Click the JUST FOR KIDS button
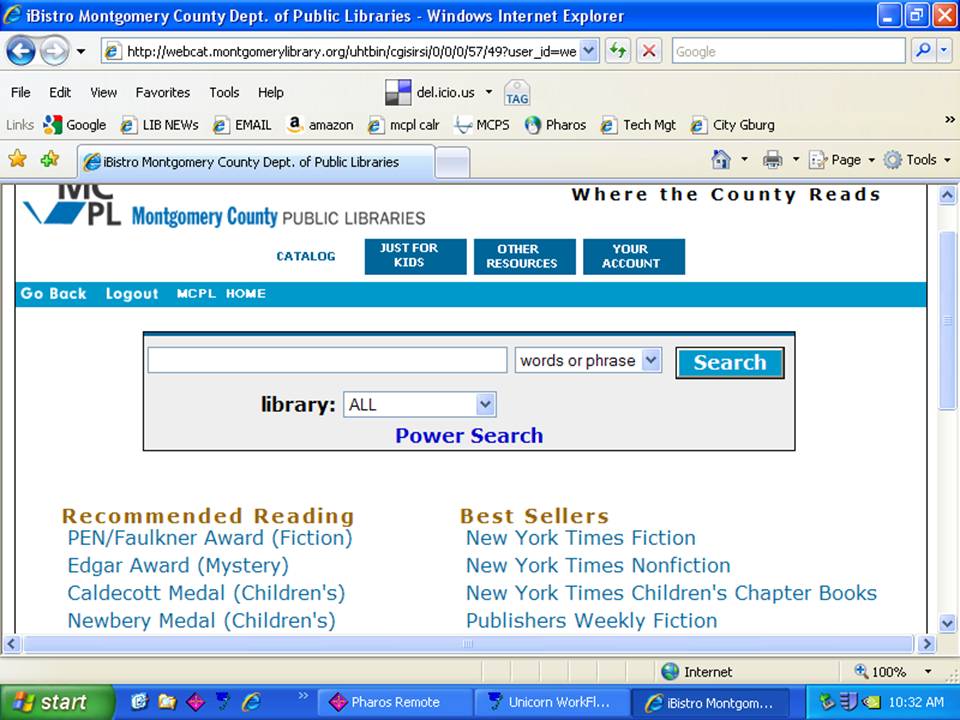 click(x=415, y=256)
